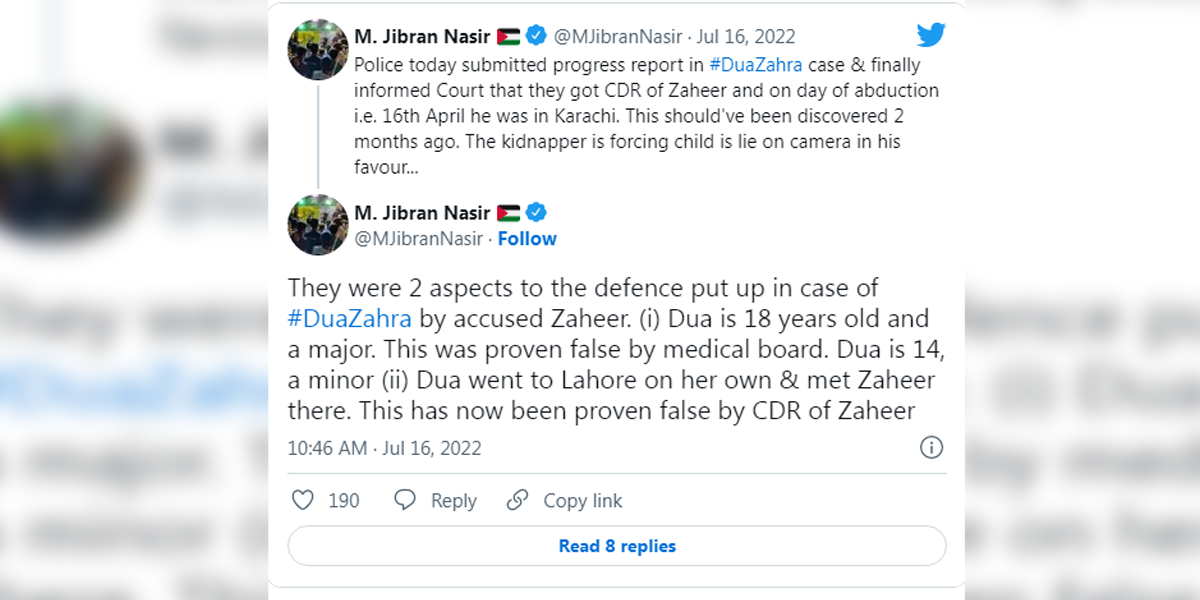Open the #DuaZahra hashtag in the main tweet
1200x600 pixels.
350,319
